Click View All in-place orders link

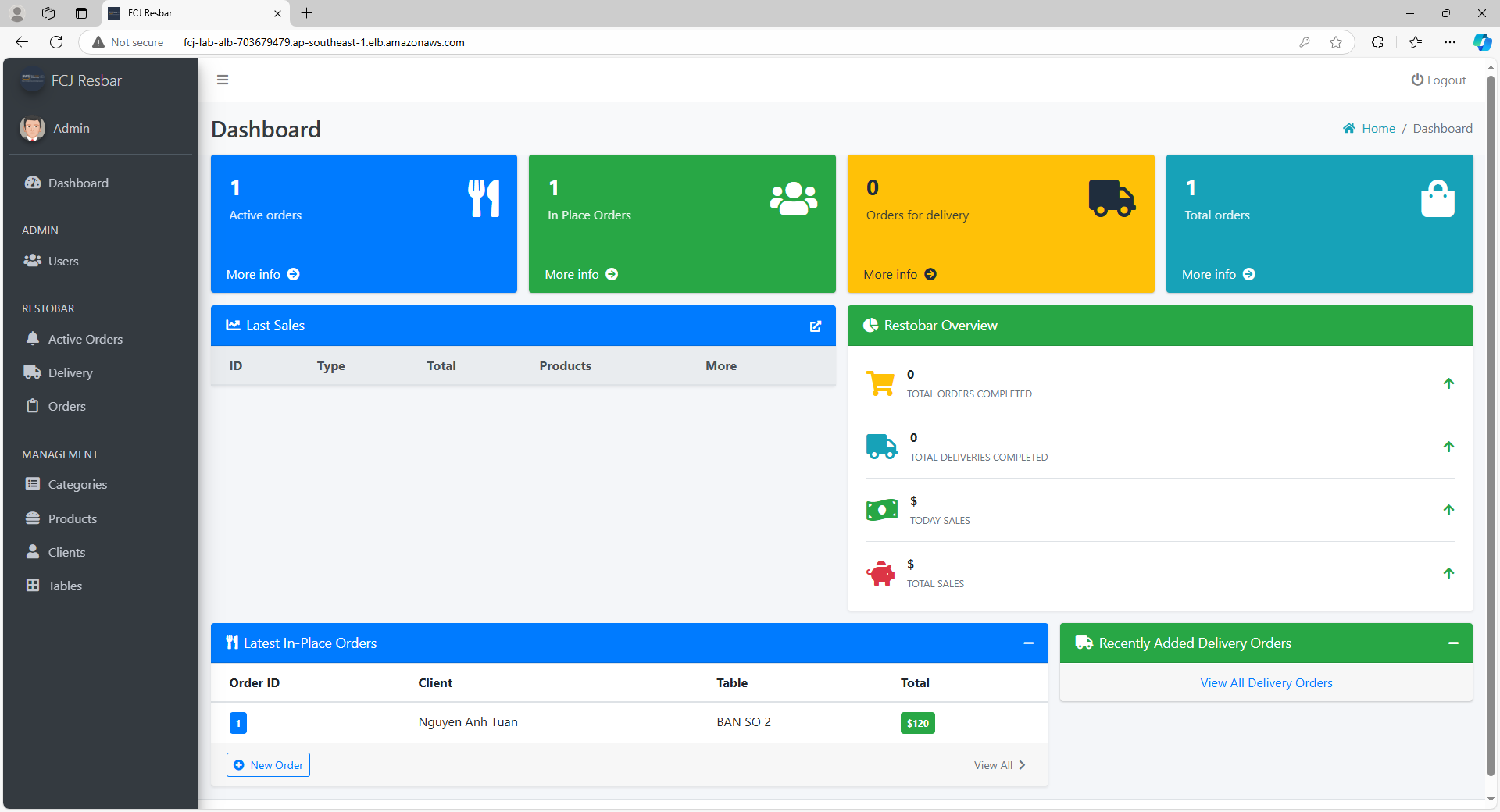pyautogui.click(x=999, y=765)
